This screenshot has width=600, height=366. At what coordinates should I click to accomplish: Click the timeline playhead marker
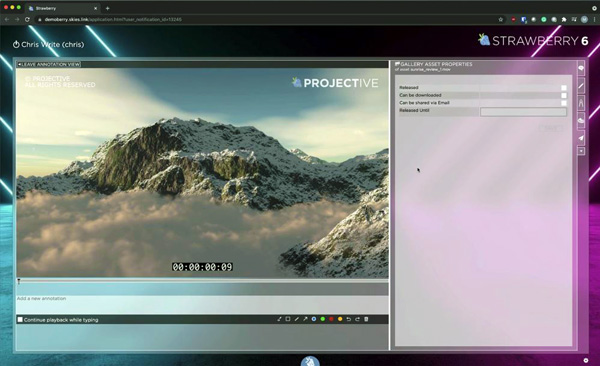[19, 281]
